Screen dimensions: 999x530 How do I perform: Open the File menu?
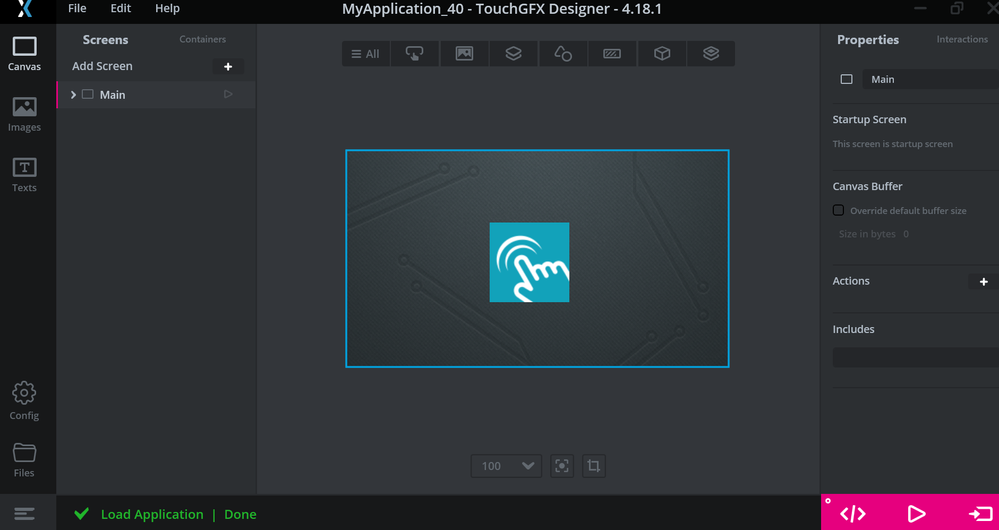click(x=77, y=9)
